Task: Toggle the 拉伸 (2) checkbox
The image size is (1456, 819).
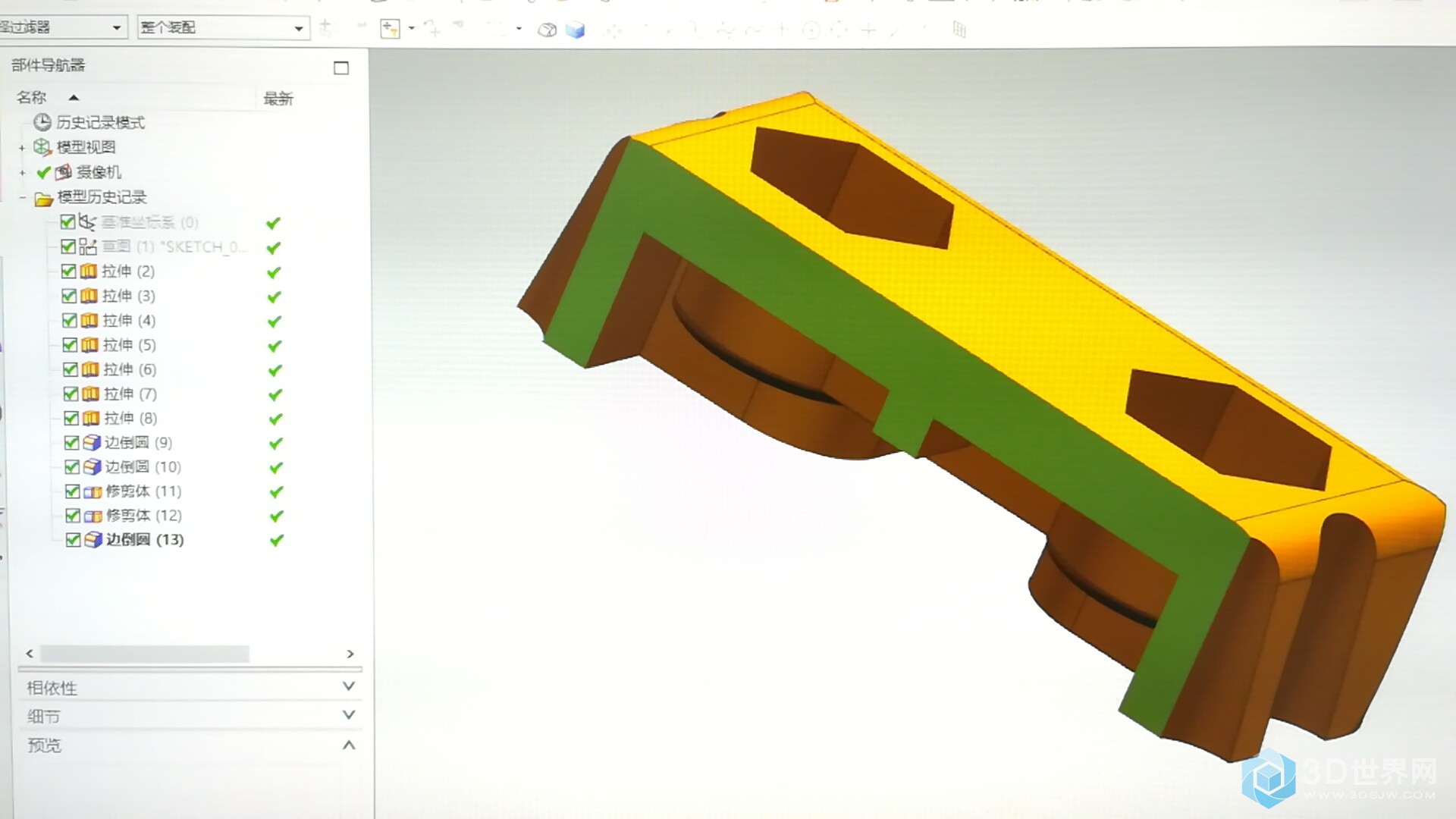Action: (x=68, y=271)
